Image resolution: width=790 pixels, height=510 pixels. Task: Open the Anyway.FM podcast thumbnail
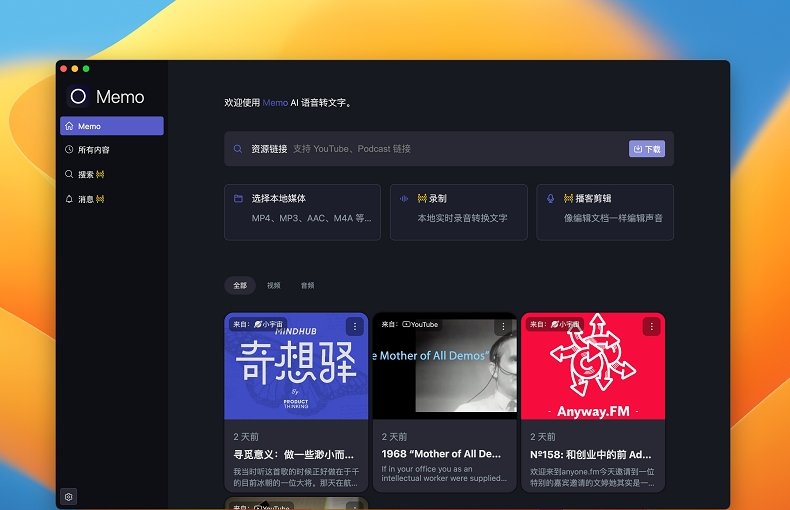coord(593,366)
